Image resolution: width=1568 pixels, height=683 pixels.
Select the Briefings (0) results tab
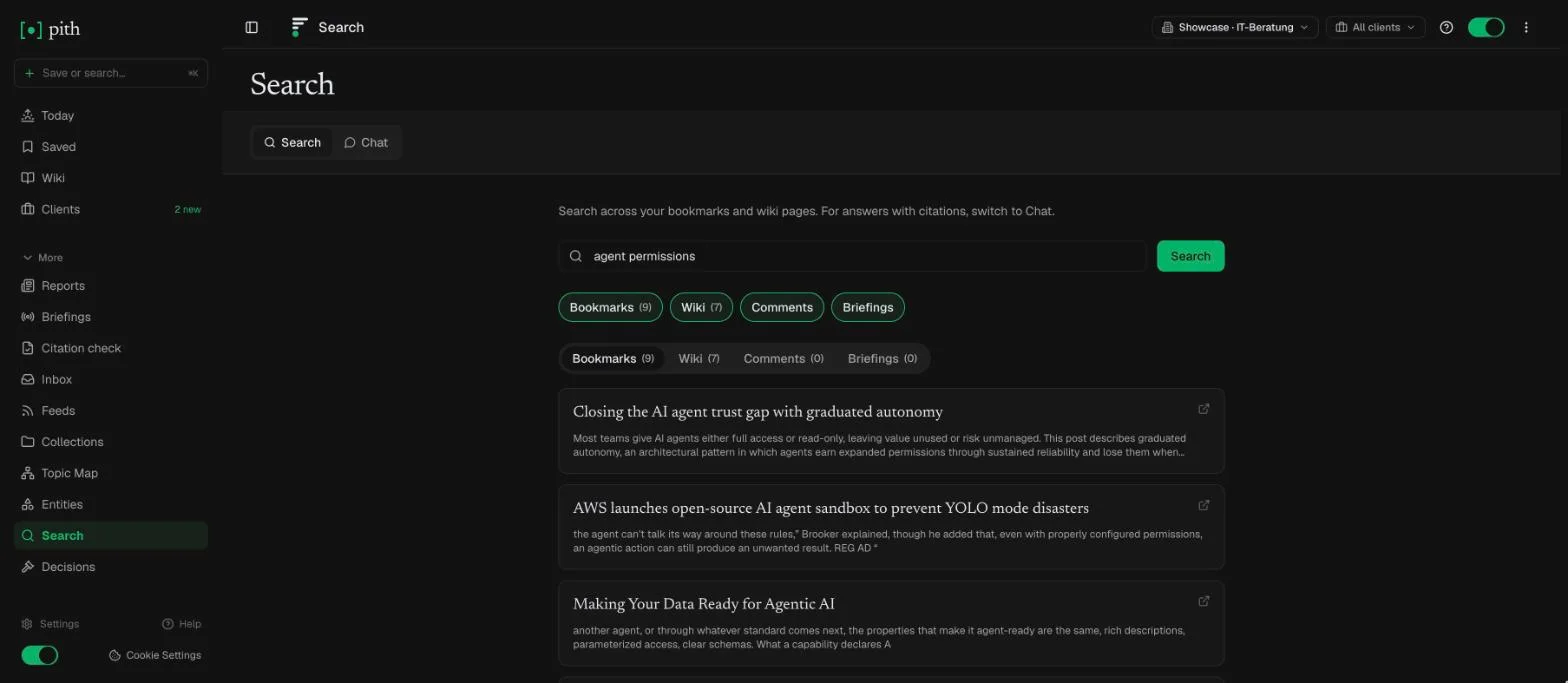tap(882, 358)
